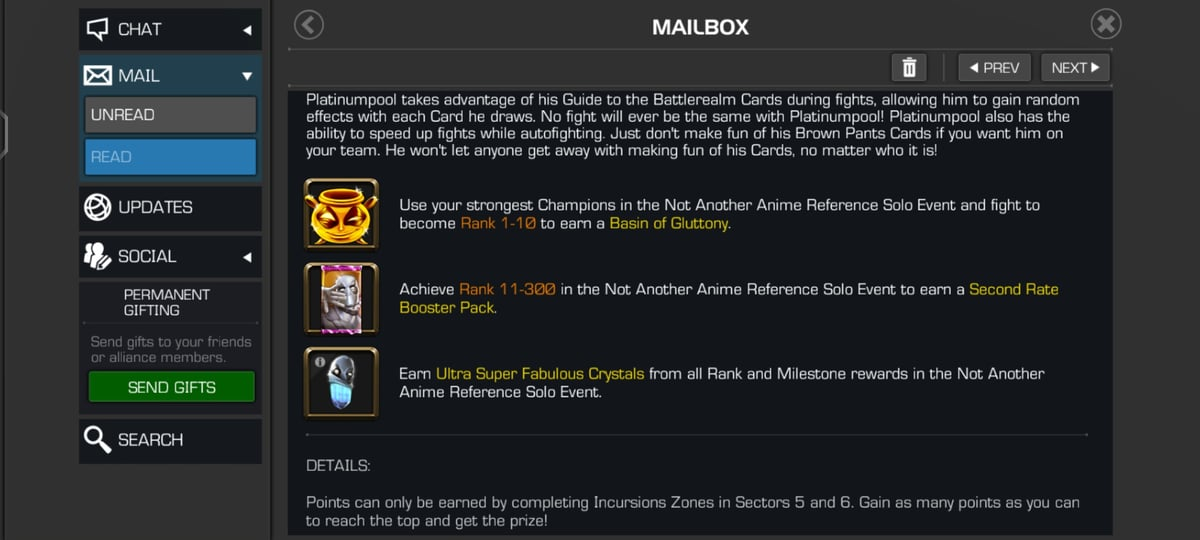Image resolution: width=1200 pixels, height=540 pixels.
Task: Click the chat speech bubble icon
Action: [x=98, y=29]
